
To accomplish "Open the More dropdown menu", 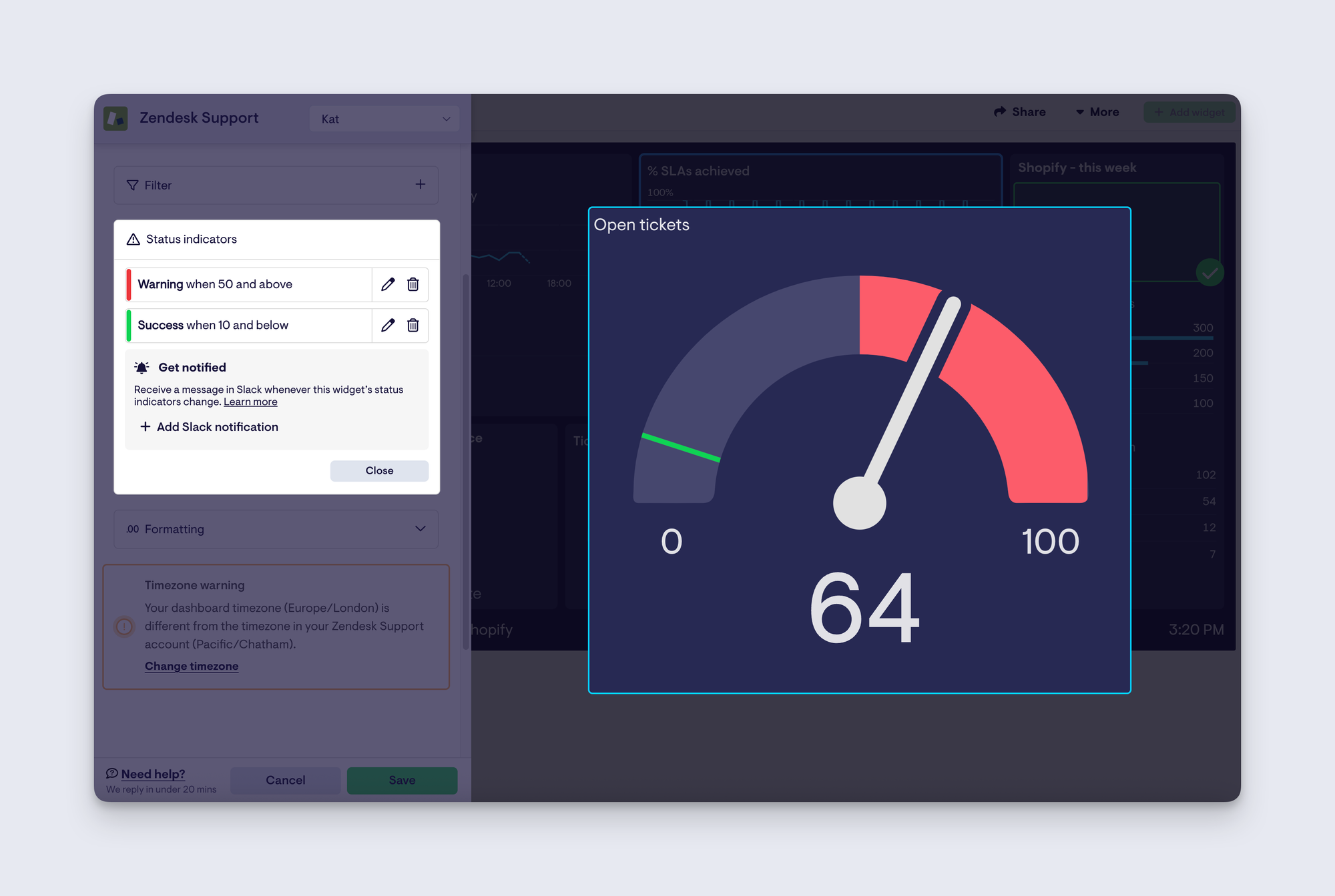I will pyautogui.click(x=1097, y=112).
